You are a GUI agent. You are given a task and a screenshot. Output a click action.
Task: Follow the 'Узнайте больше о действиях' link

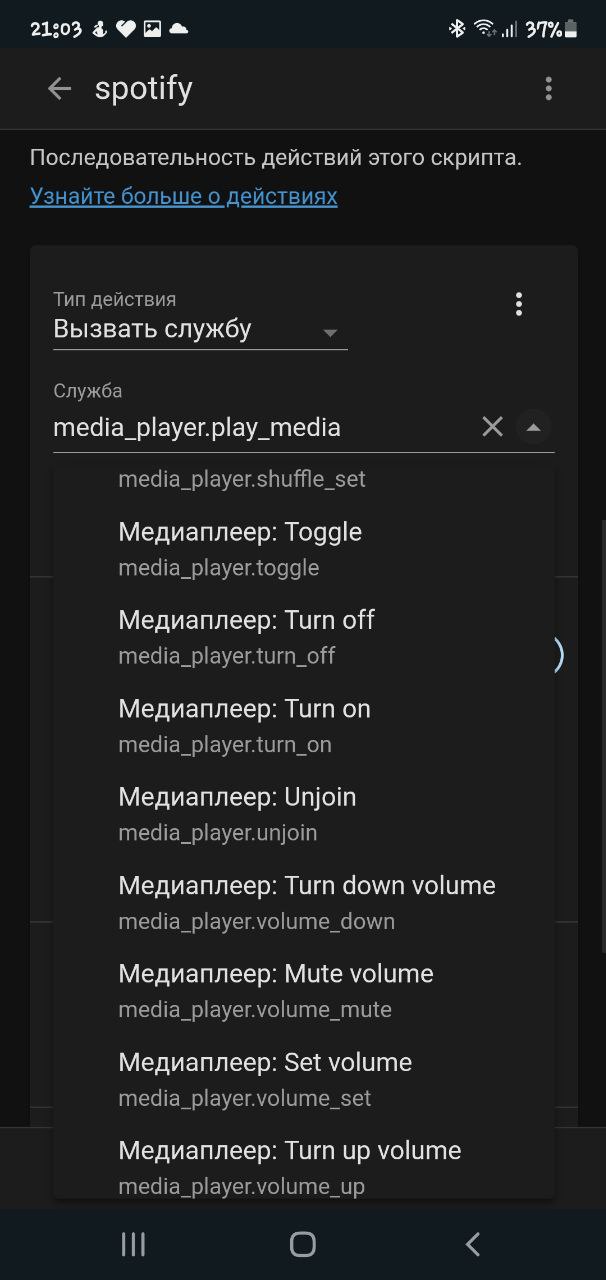click(x=184, y=196)
